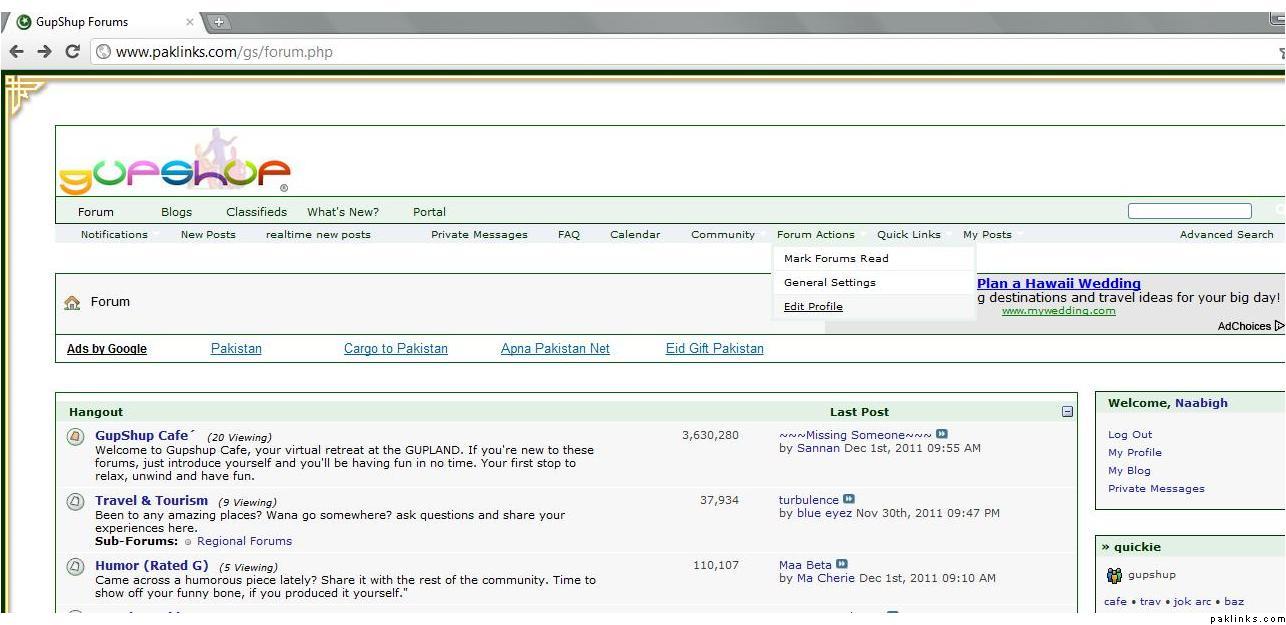
Task: Click the browser back arrow
Action: click(16, 51)
